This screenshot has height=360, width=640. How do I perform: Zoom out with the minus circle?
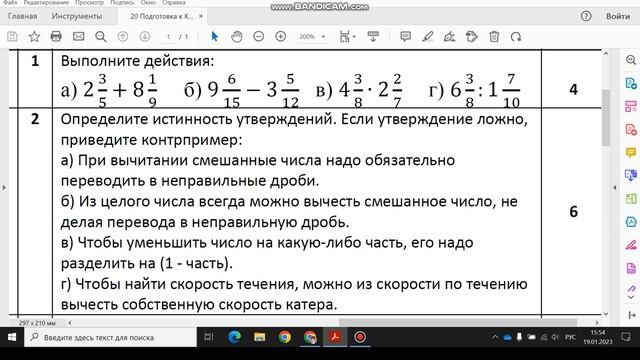[258, 37]
